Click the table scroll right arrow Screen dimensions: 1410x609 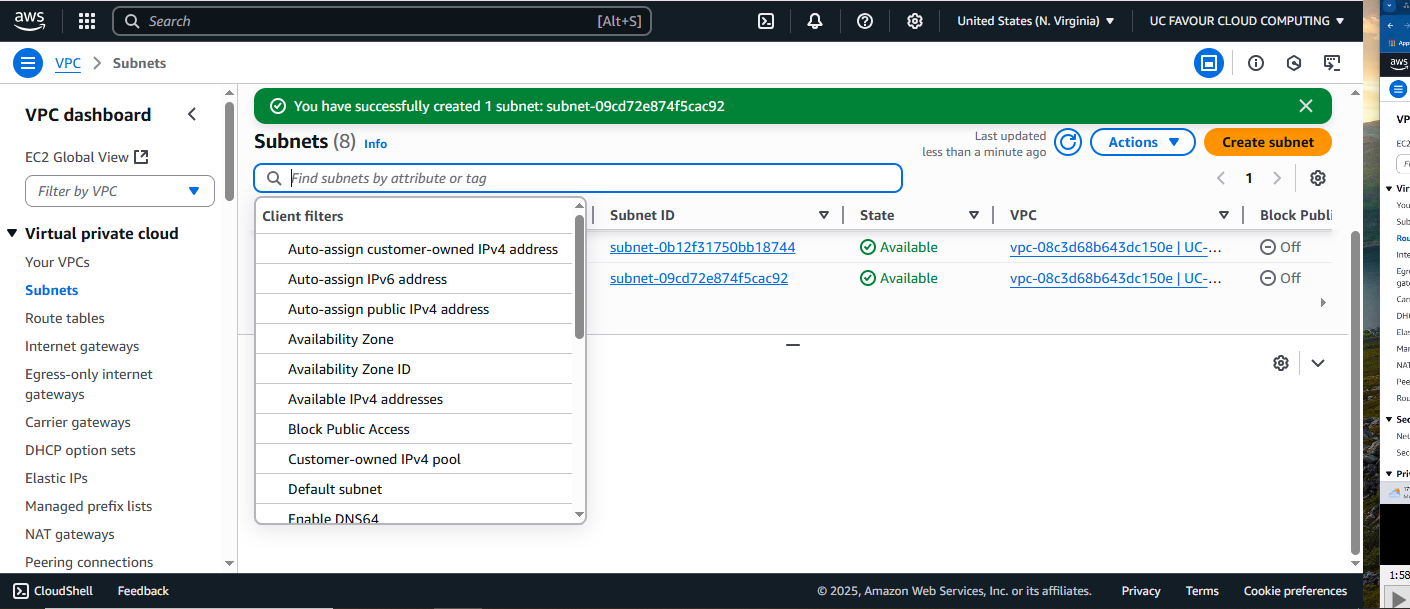point(1323,302)
